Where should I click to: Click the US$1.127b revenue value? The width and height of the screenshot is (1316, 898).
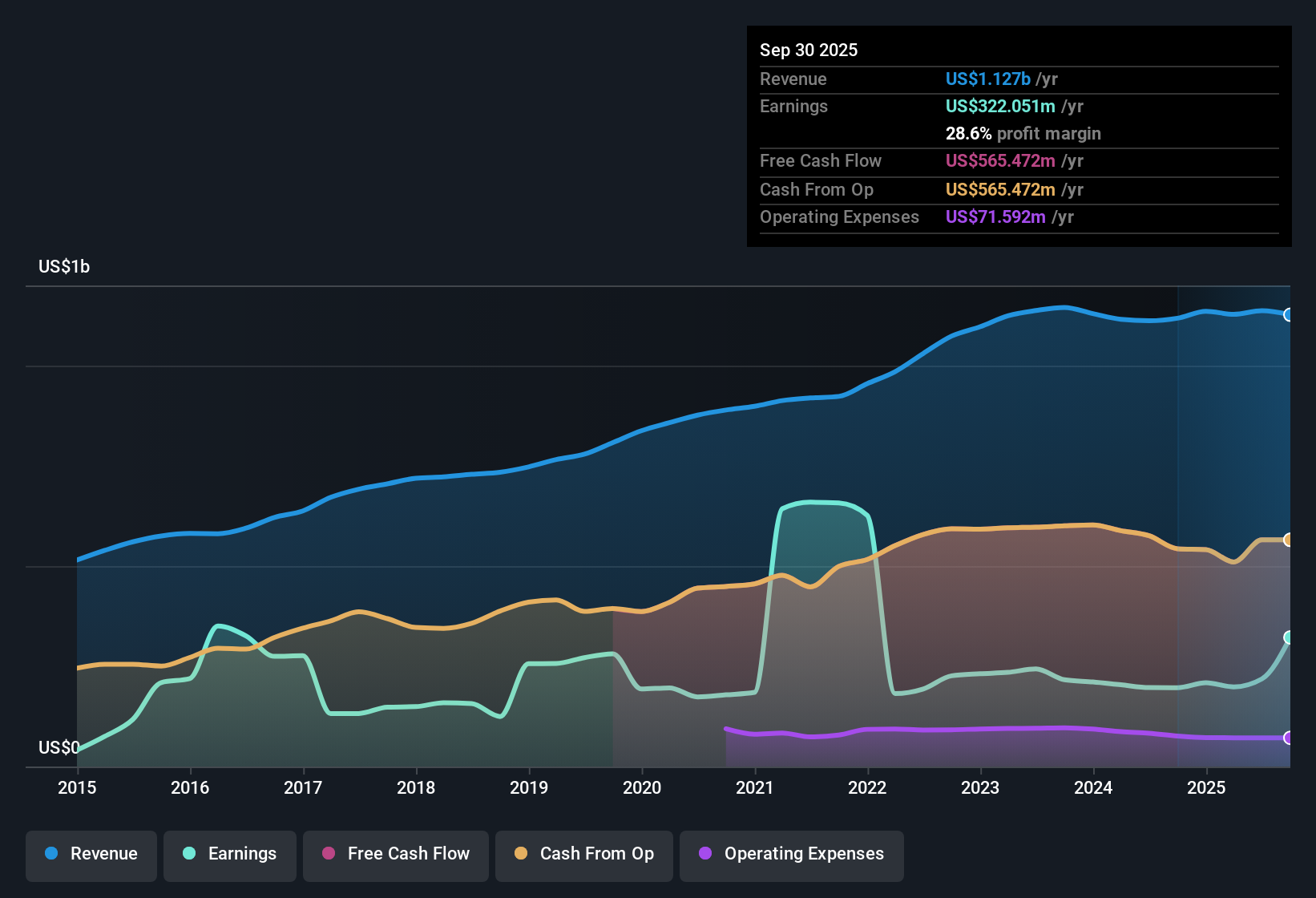(x=988, y=79)
